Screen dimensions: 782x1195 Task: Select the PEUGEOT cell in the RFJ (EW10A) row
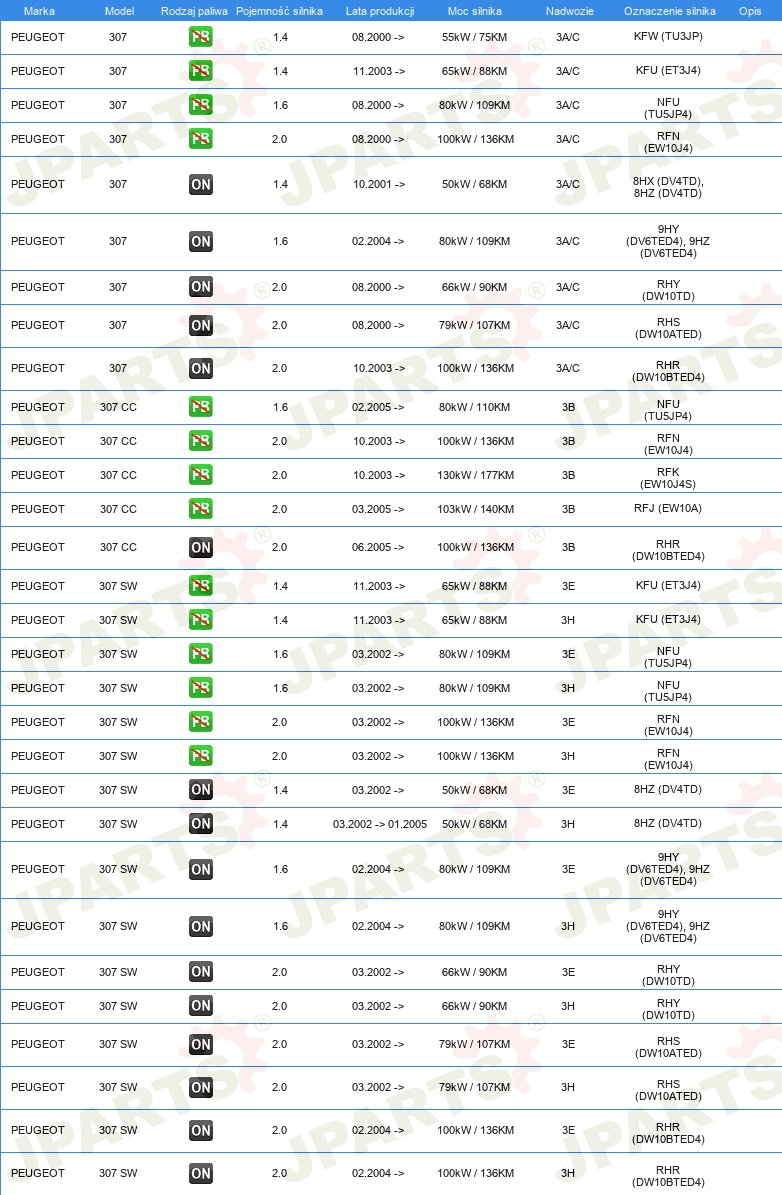click(37, 509)
